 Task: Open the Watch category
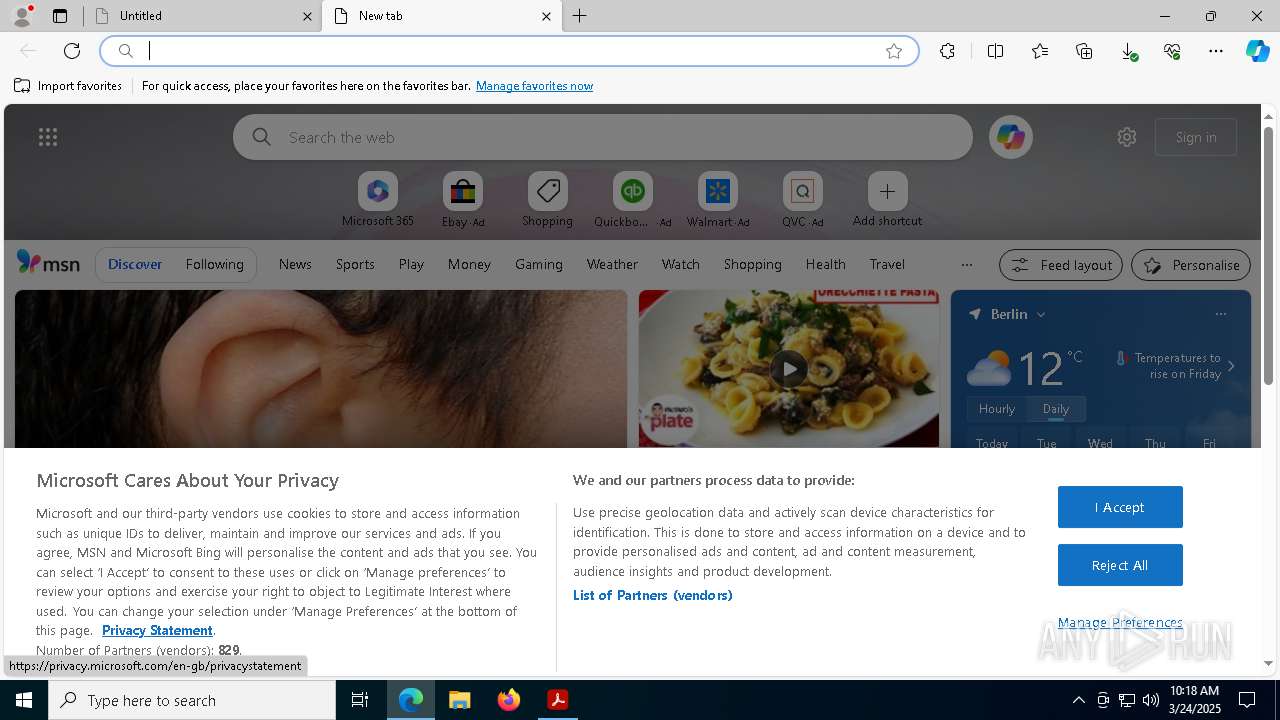[x=681, y=264]
